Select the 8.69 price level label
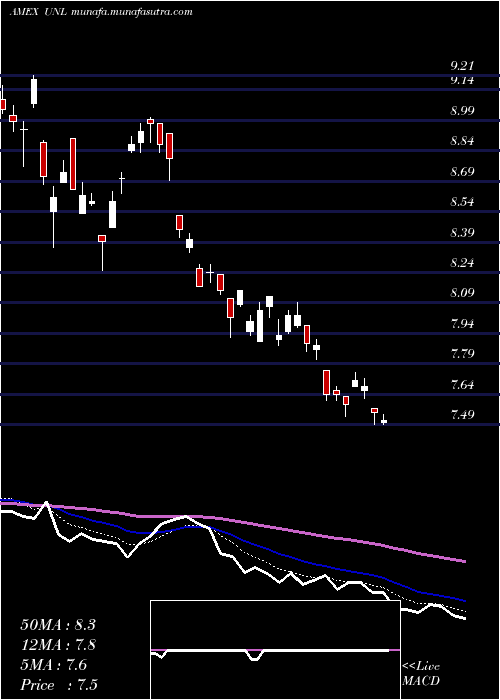This screenshot has width=500, height=700. point(462,171)
